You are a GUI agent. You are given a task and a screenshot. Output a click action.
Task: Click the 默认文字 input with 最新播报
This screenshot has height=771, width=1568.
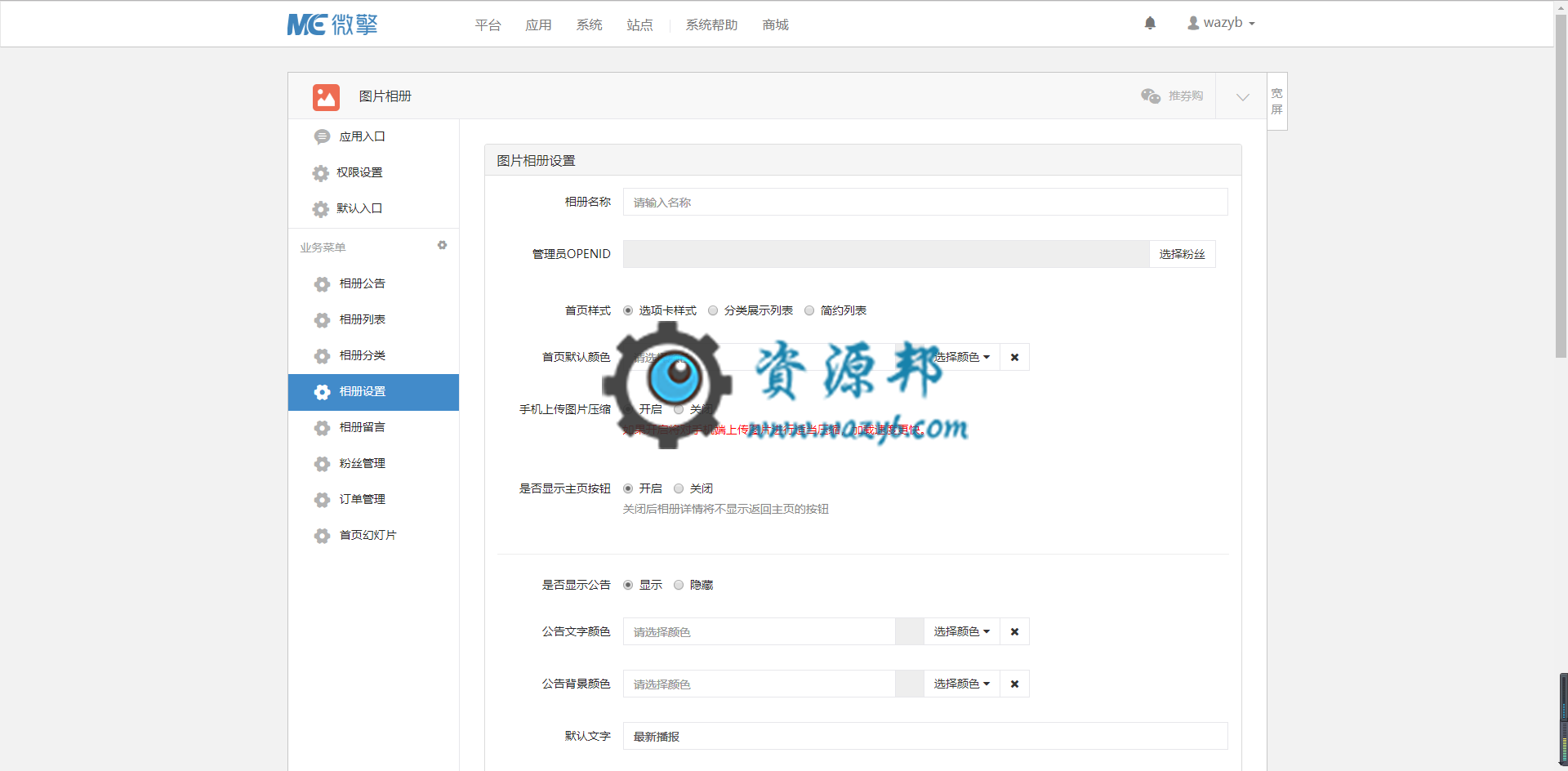pyautogui.click(x=925, y=736)
